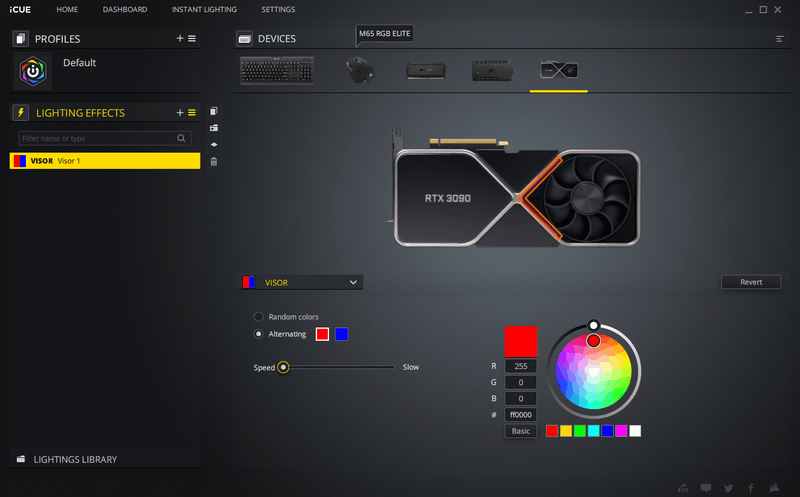The height and width of the screenshot is (497, 800).
Task: Click the hex color field ff0000
Action: 520,415
